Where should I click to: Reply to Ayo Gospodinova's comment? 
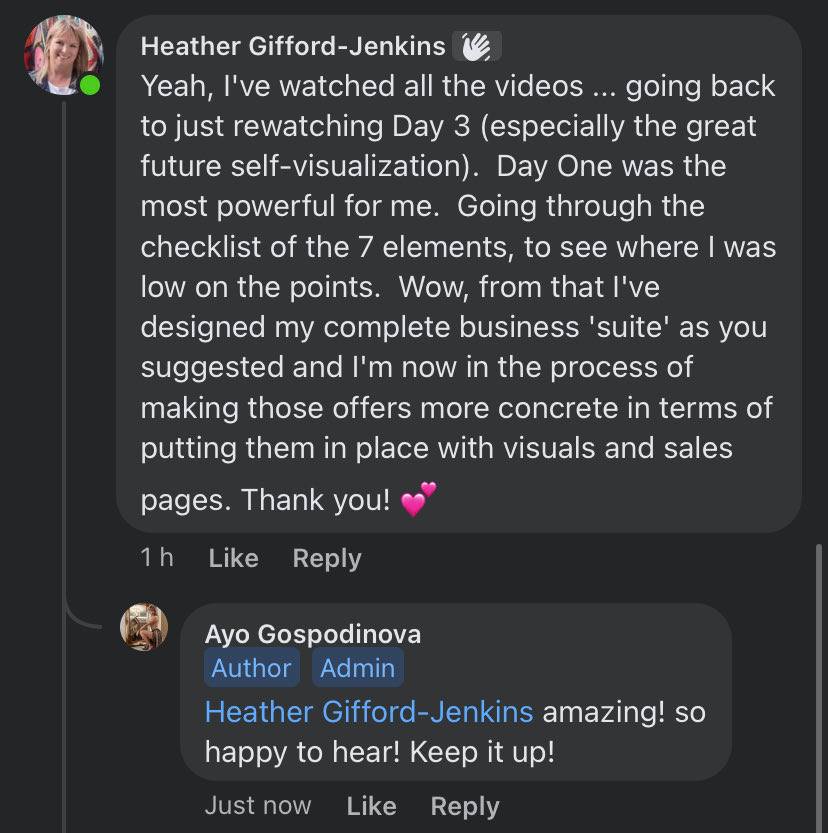(464, 806)
